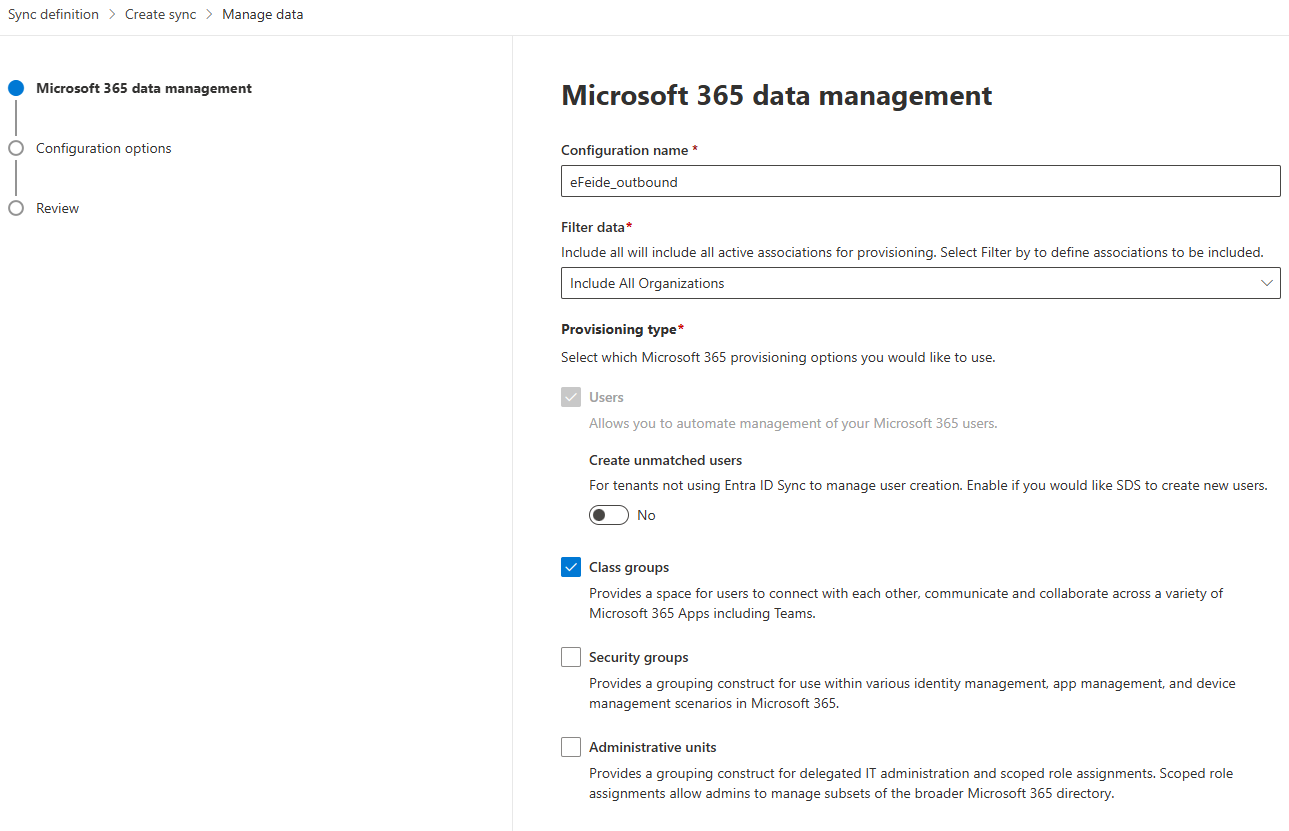
Task: Click the disabled Users checkbox
Action: click(x=571, y=397)
